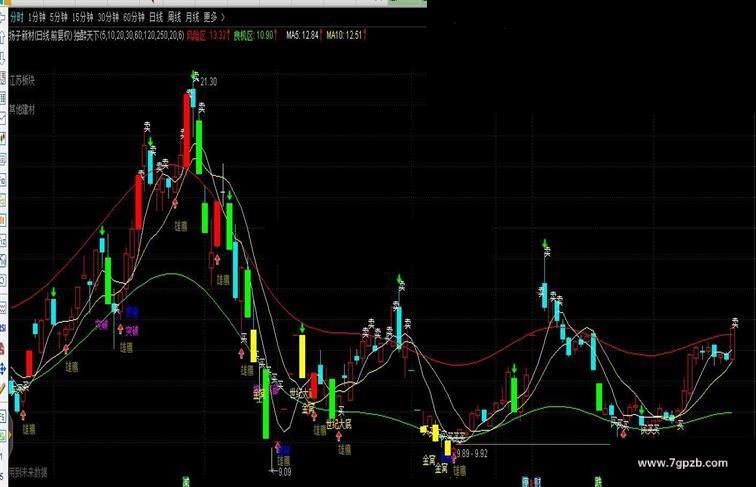Viewport: 756px width, 487px height.
Task: Switch to the 日线 daily chart tab
Action: [156, 18]
